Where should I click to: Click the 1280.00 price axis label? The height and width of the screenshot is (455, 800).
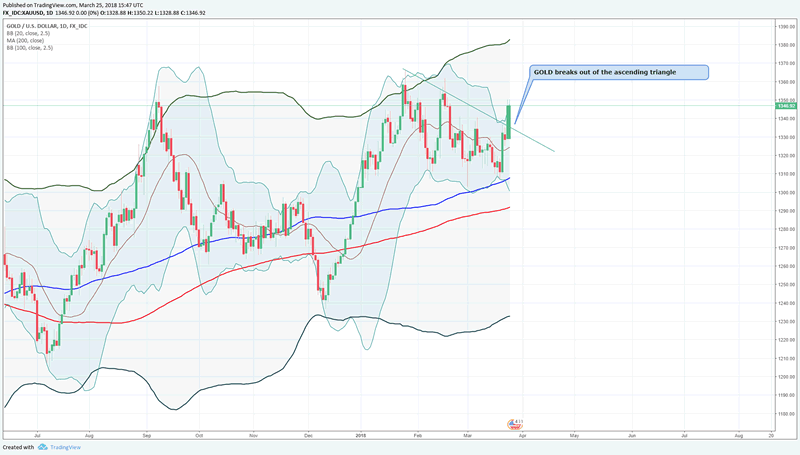[786, 229]
